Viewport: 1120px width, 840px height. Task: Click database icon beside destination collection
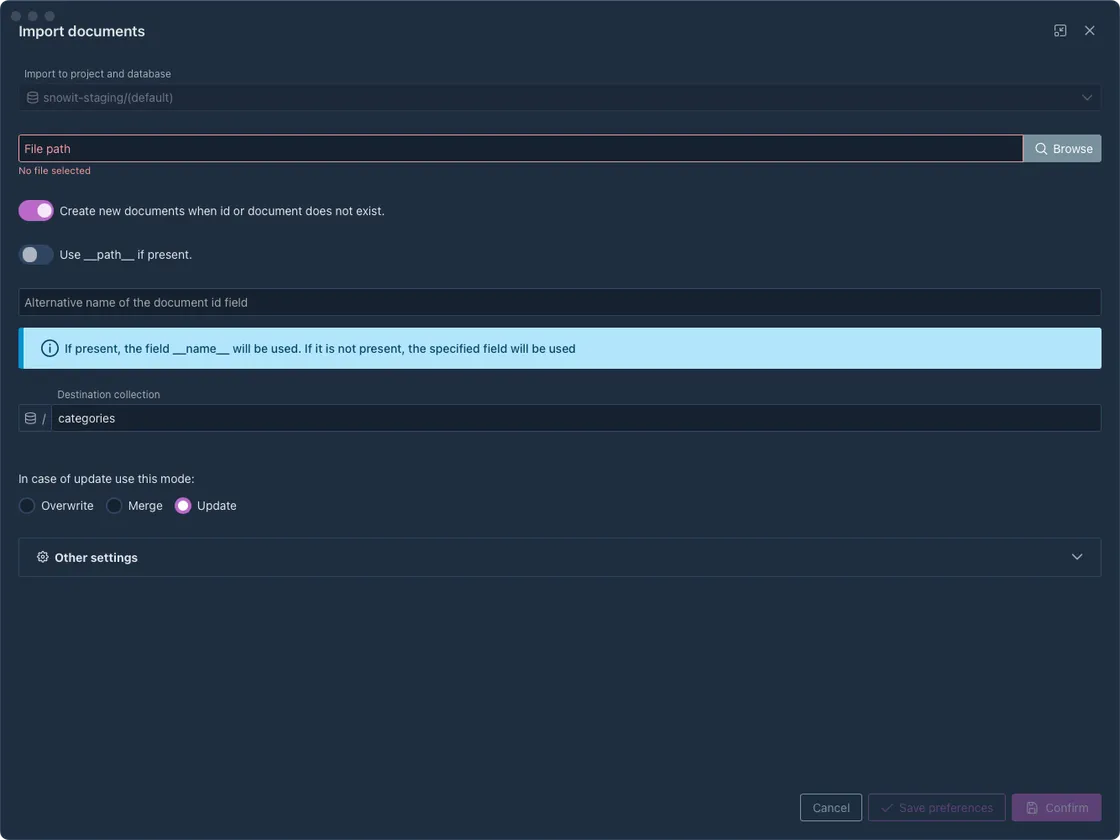pyautogui.click(x=31, y=419)
